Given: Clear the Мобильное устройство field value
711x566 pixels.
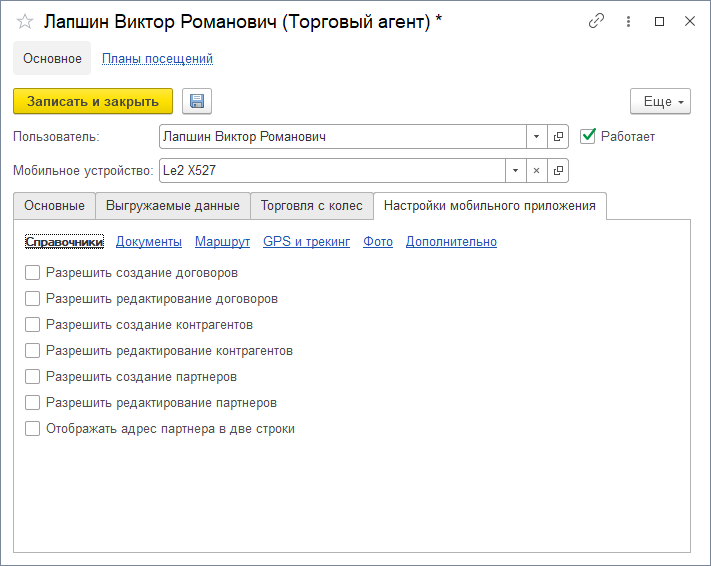Looking at the screenshot, I should pyautogui.click(x=536, y=170).
